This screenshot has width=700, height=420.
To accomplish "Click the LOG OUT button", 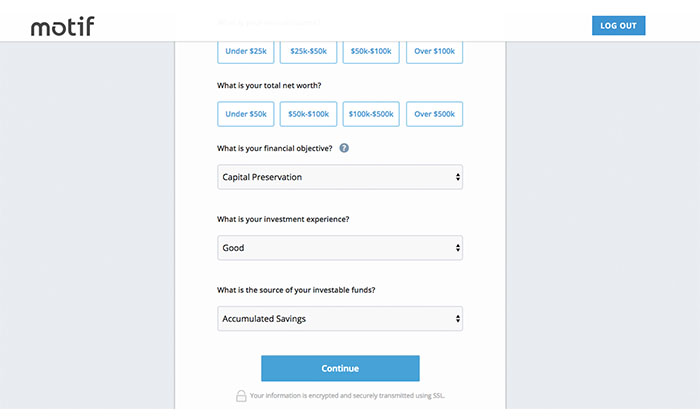I will tap(618, 25).
